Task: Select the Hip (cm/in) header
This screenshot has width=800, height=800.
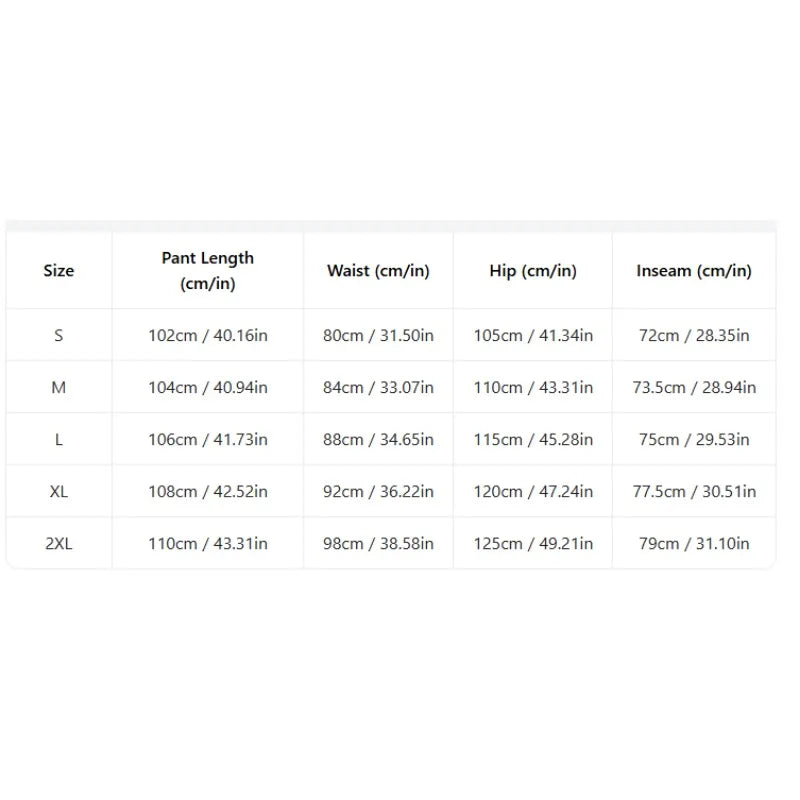Action: (x=533, y=271)
